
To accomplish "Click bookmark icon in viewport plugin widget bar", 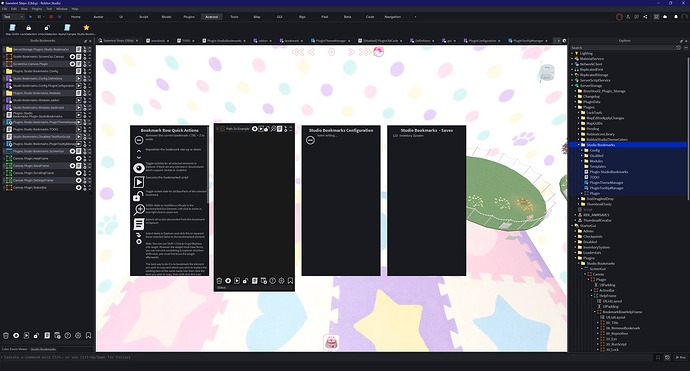I will [290, 281].
